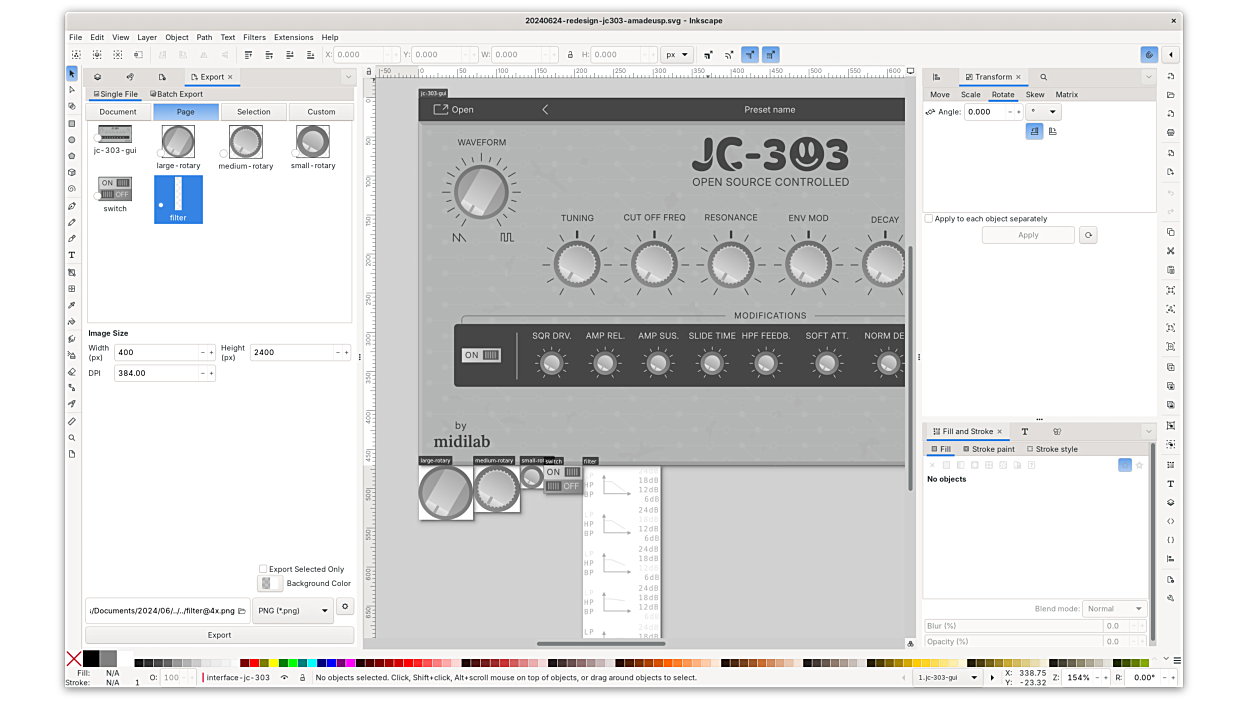Open the Align and Distribute panel tab icon
This screenshot has height=702, width=1248.
[937, 77]
